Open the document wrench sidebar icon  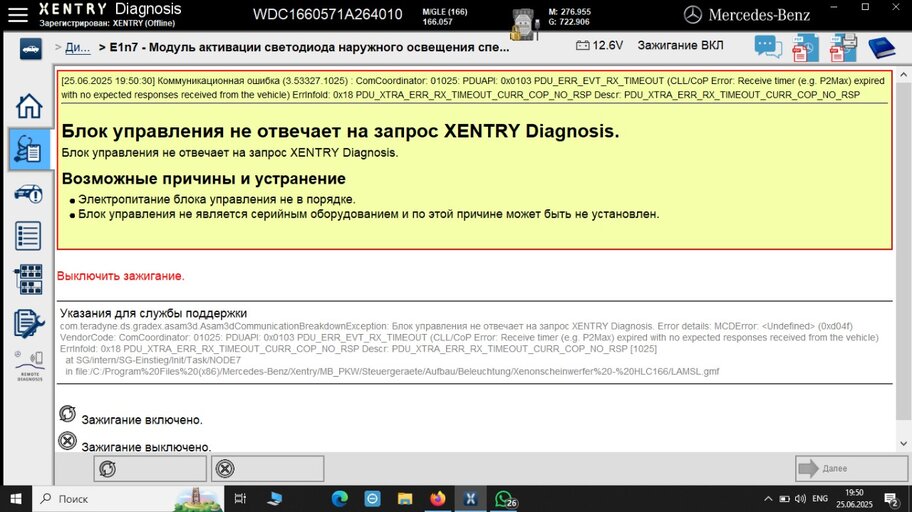coord(29,323)
